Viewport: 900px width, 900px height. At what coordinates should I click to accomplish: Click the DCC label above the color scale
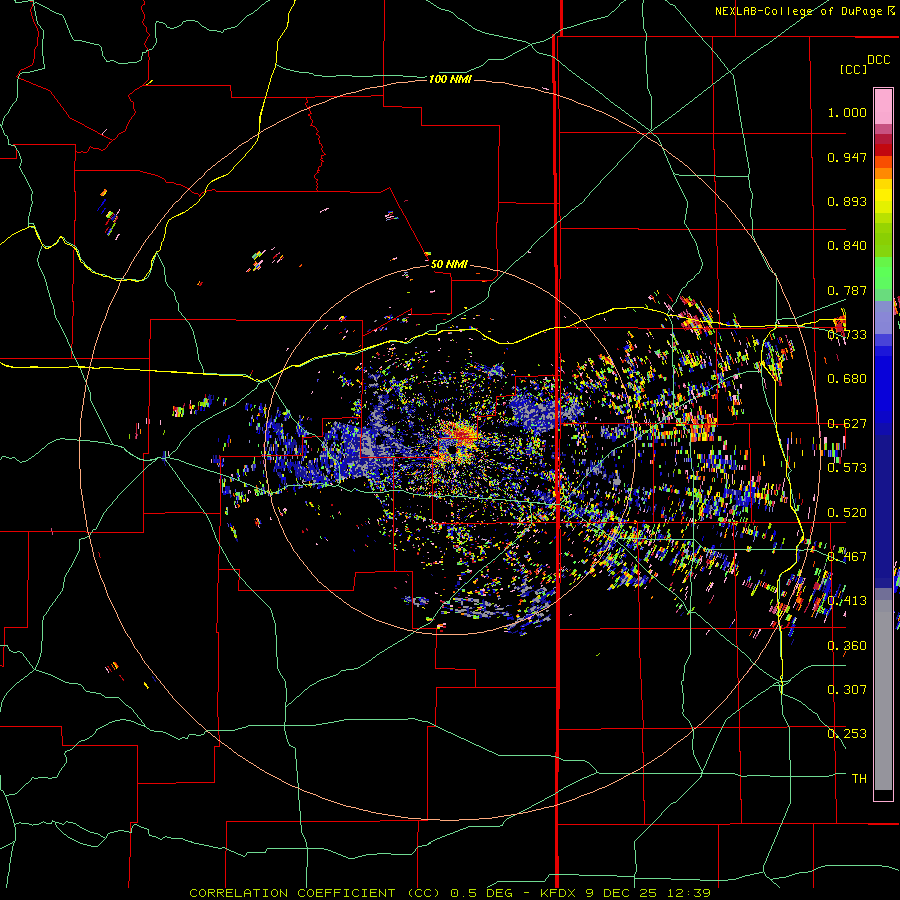pyautogui.click(x=878, y=60)
